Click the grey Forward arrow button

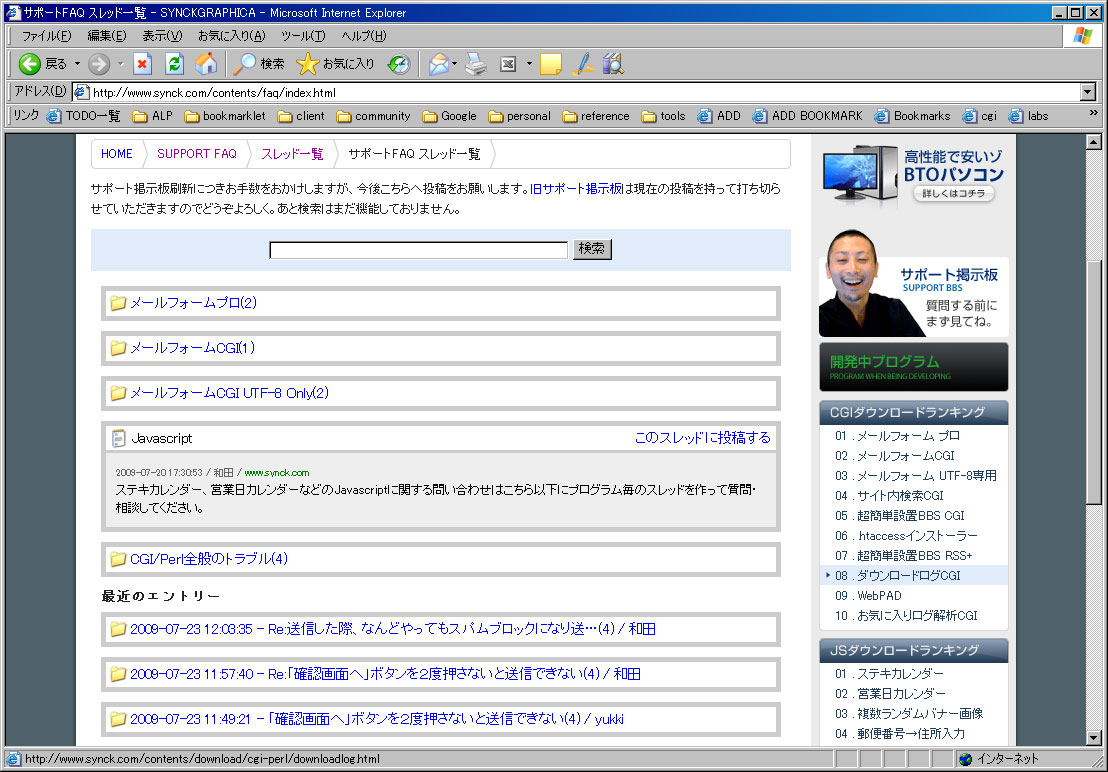pos(99,64)
